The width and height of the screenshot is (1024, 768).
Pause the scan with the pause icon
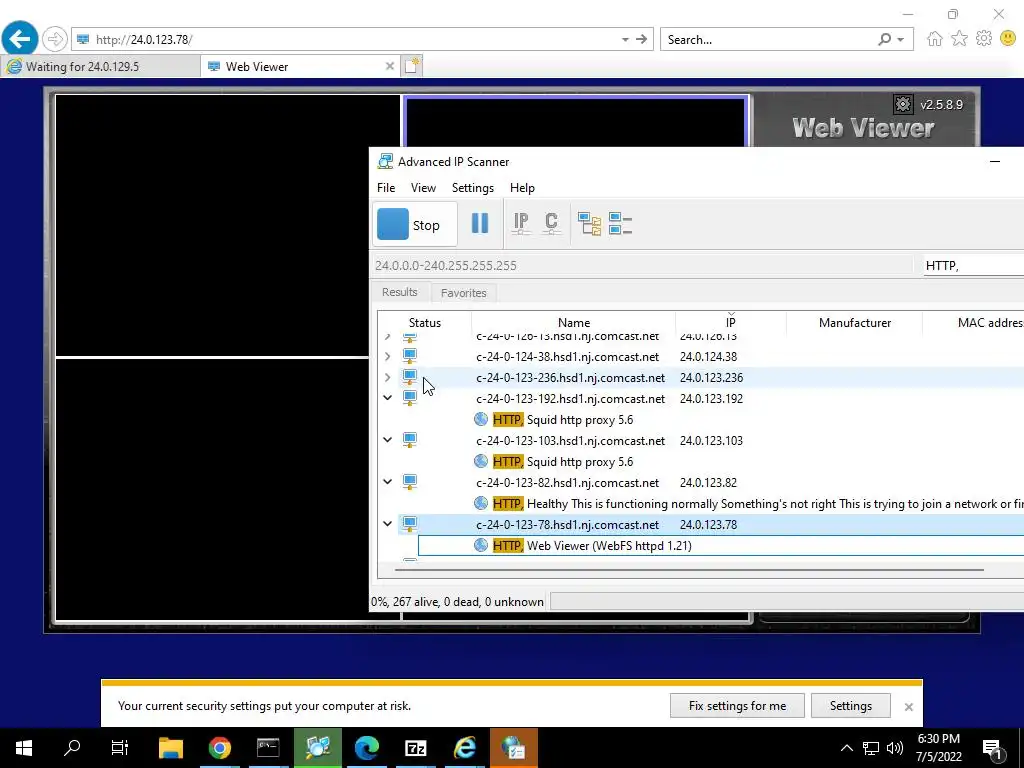480,224
